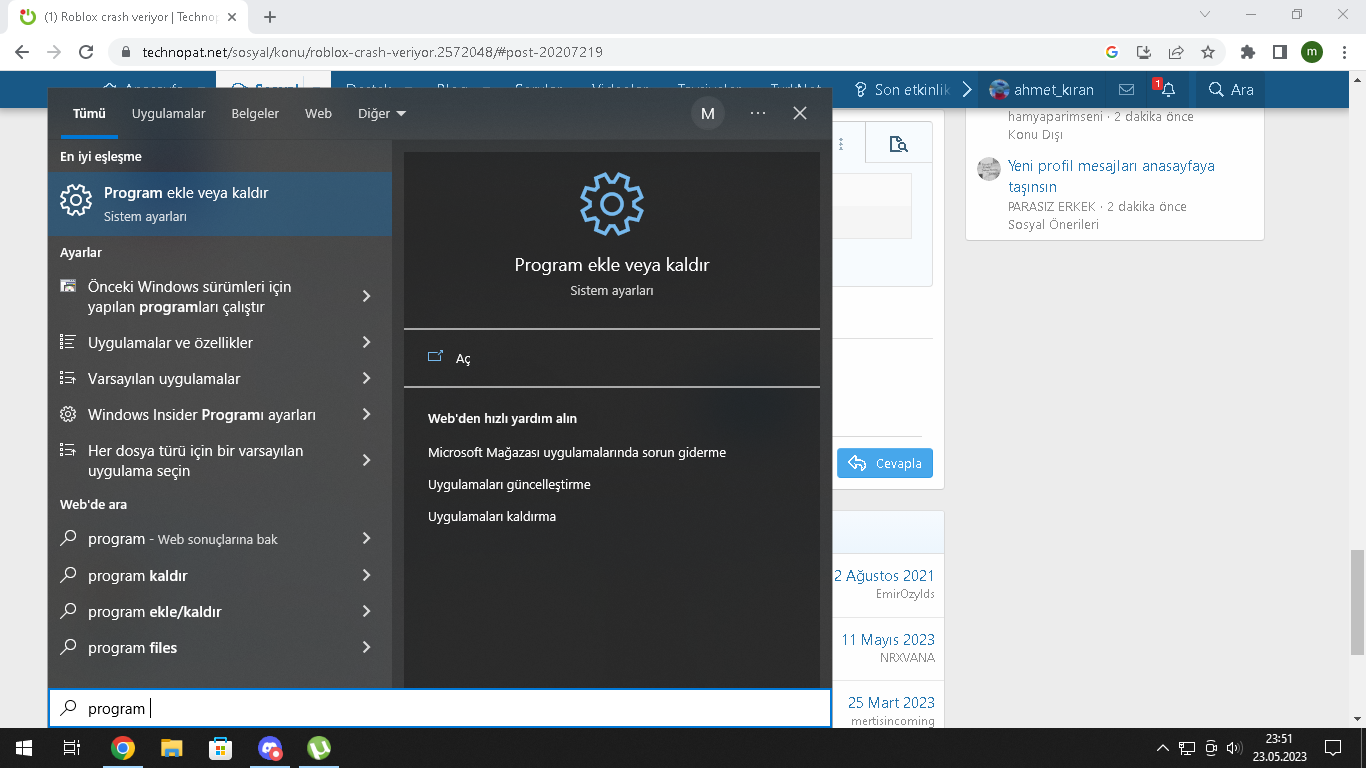Open the Technopat notifications bell
The image size is (1366, 768).
(1167, 90)
